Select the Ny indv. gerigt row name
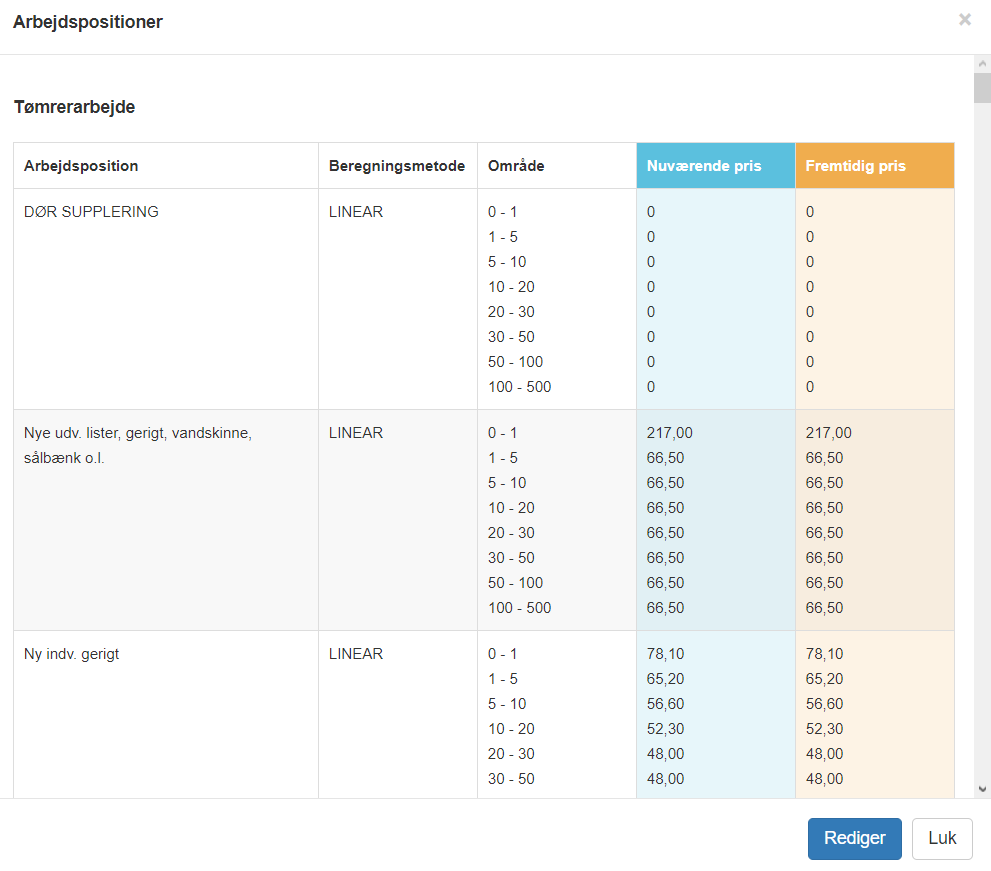 click(71, 654)
